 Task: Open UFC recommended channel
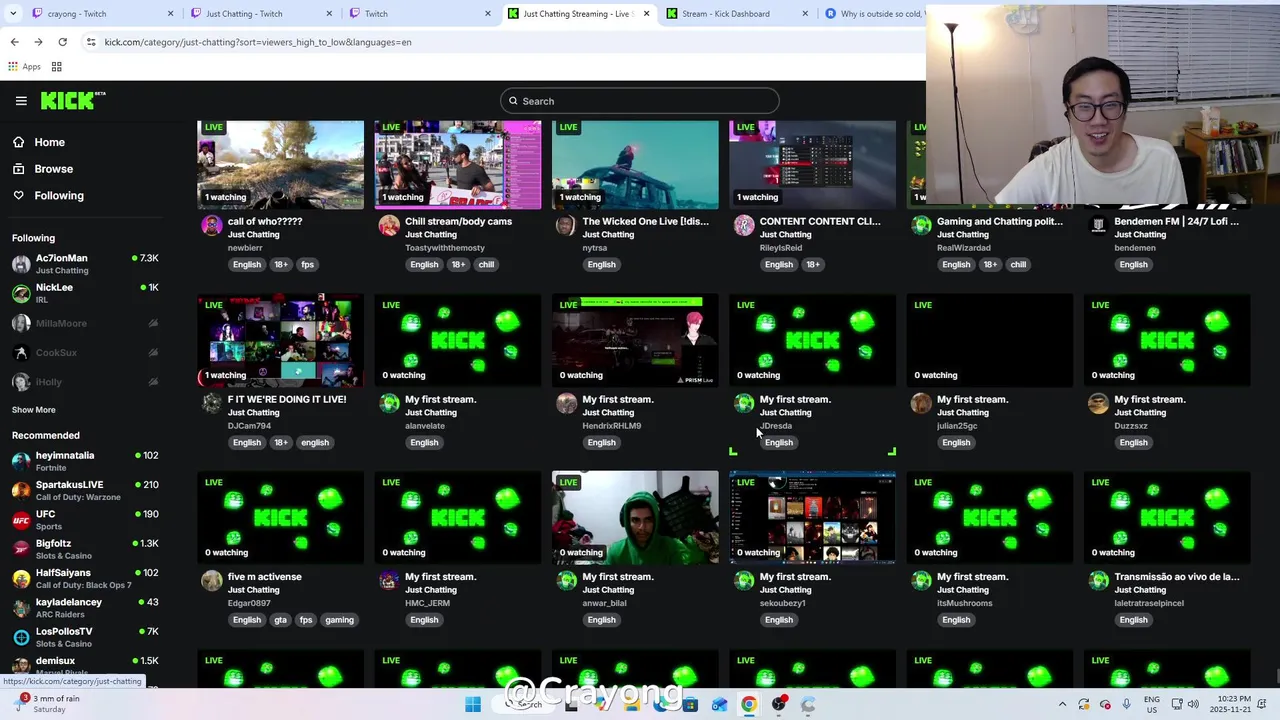pyautogui.click(x=85, y=520)
